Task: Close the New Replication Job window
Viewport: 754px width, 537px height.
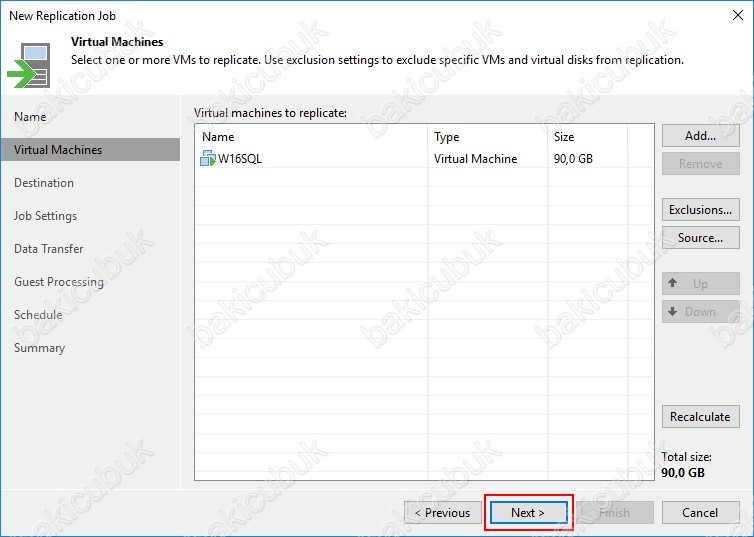Action: click(x=738, y=15)
